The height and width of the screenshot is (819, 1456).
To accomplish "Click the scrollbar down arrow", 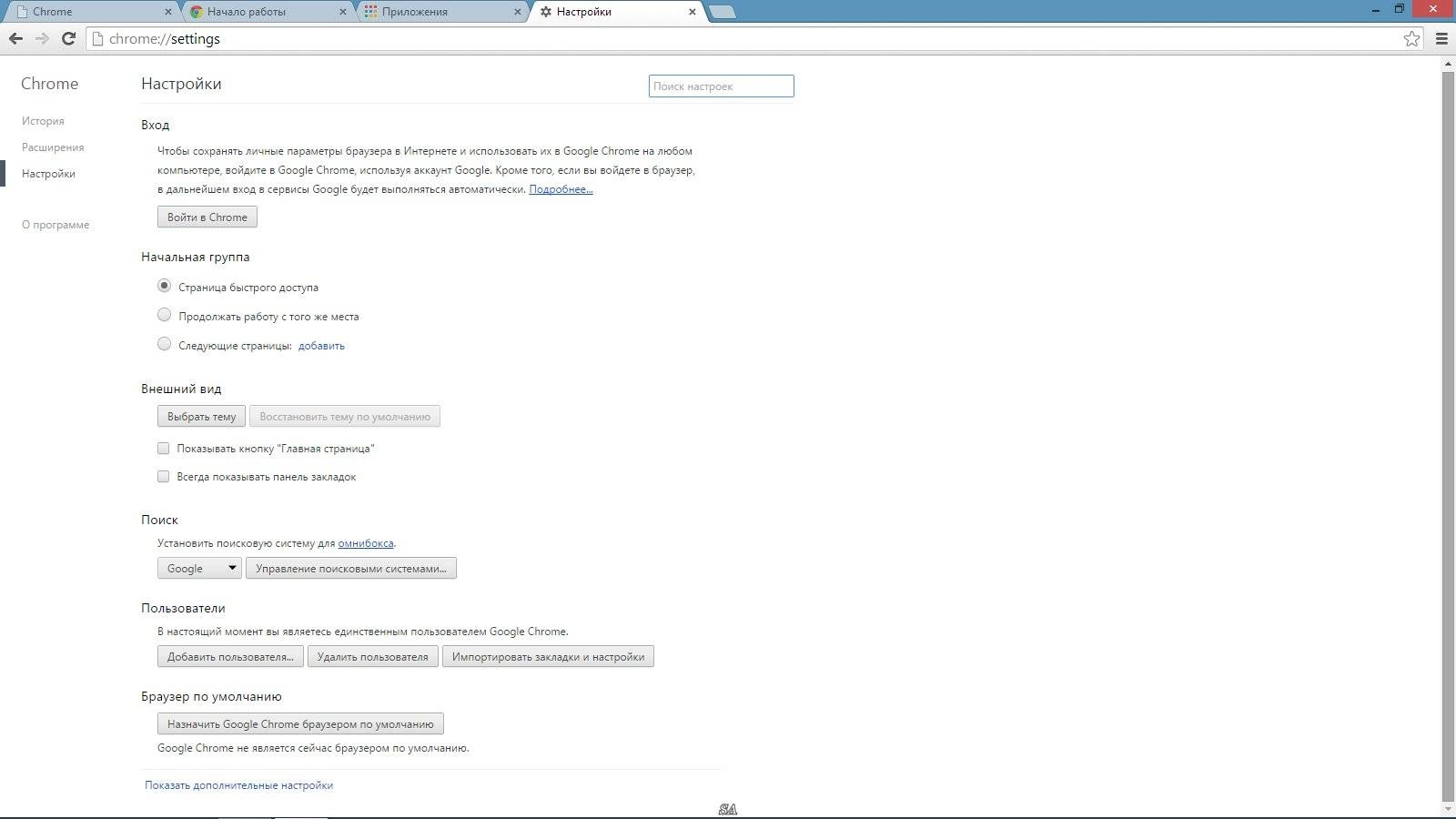I will pos(1448,808).
